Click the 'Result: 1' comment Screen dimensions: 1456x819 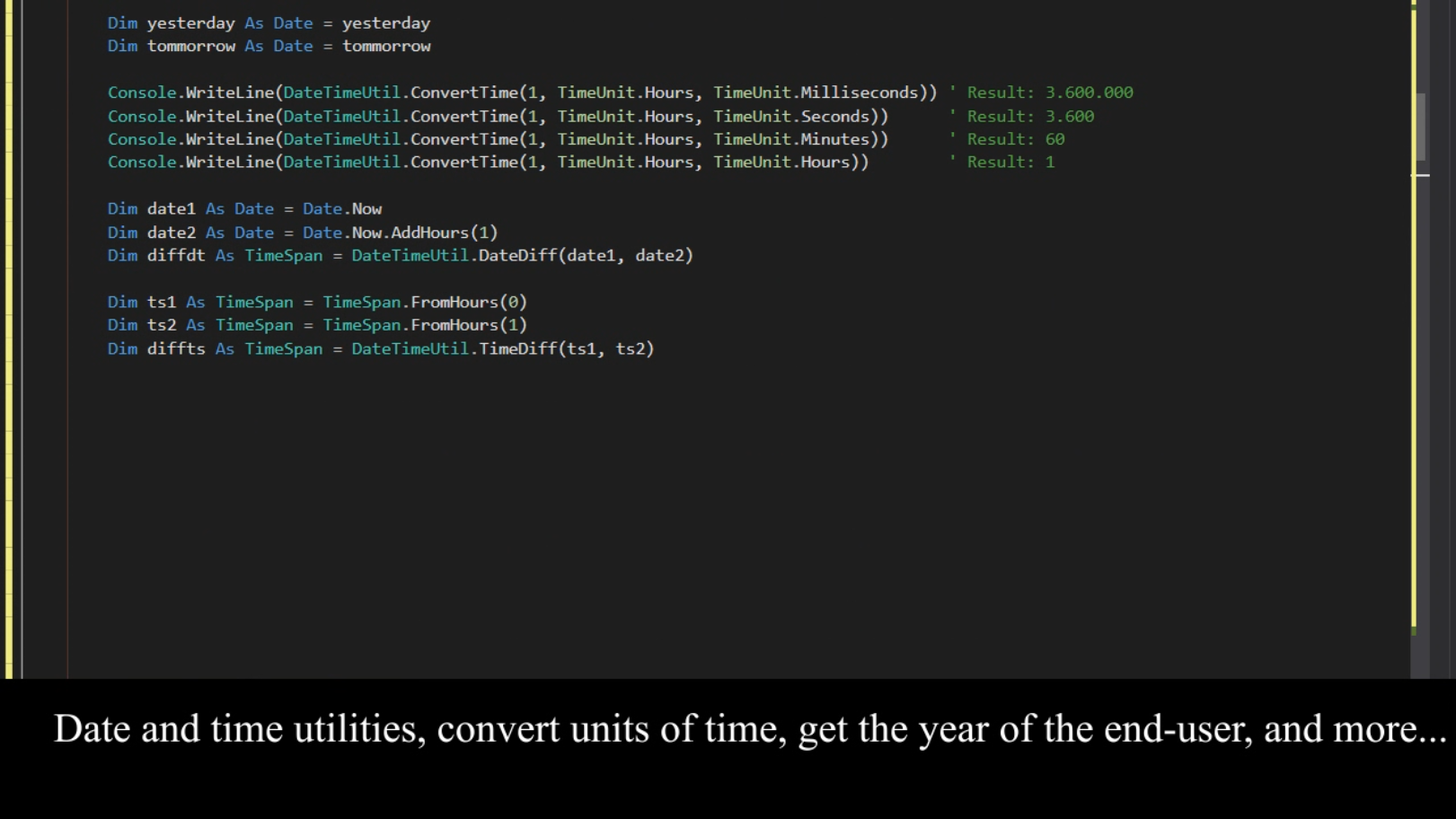point(1010,163)
